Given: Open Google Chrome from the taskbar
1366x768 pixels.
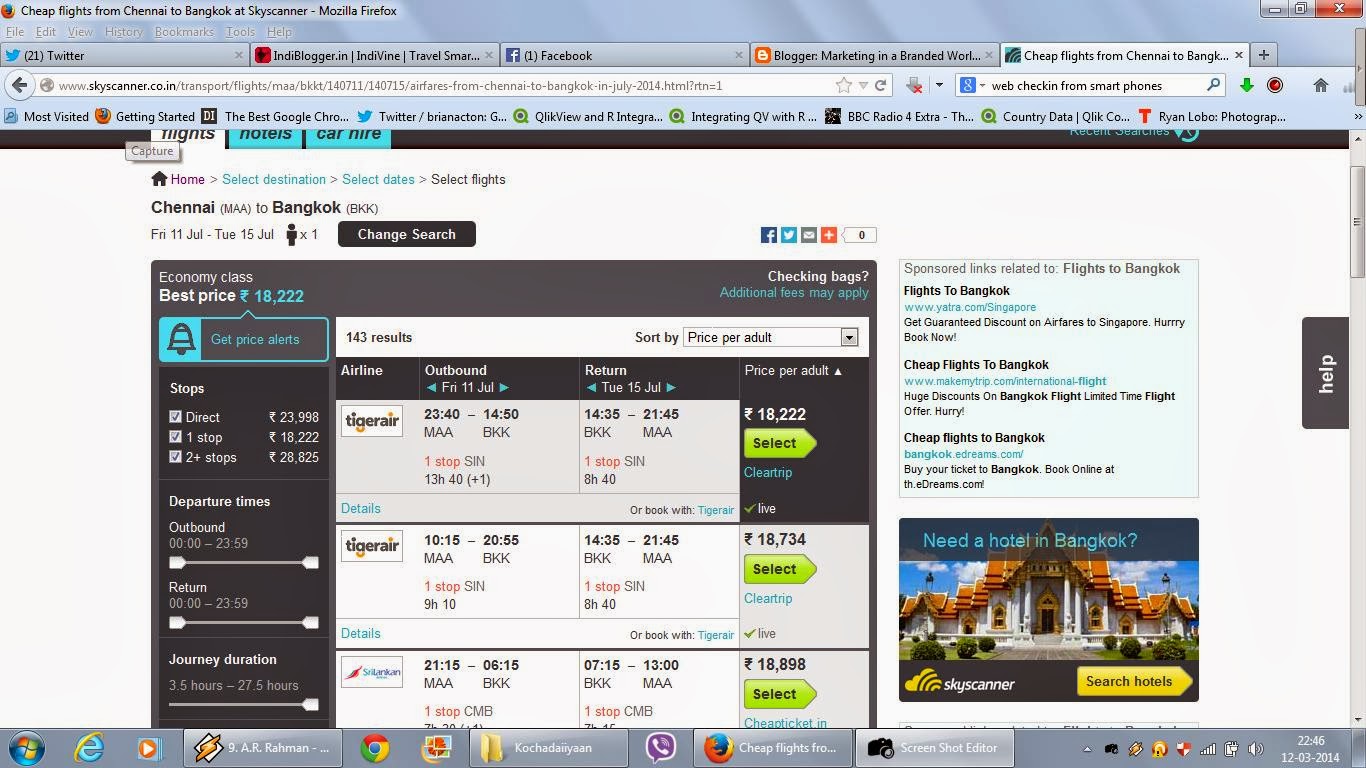Looking at the screenshot, I should (x=375, y=747).
